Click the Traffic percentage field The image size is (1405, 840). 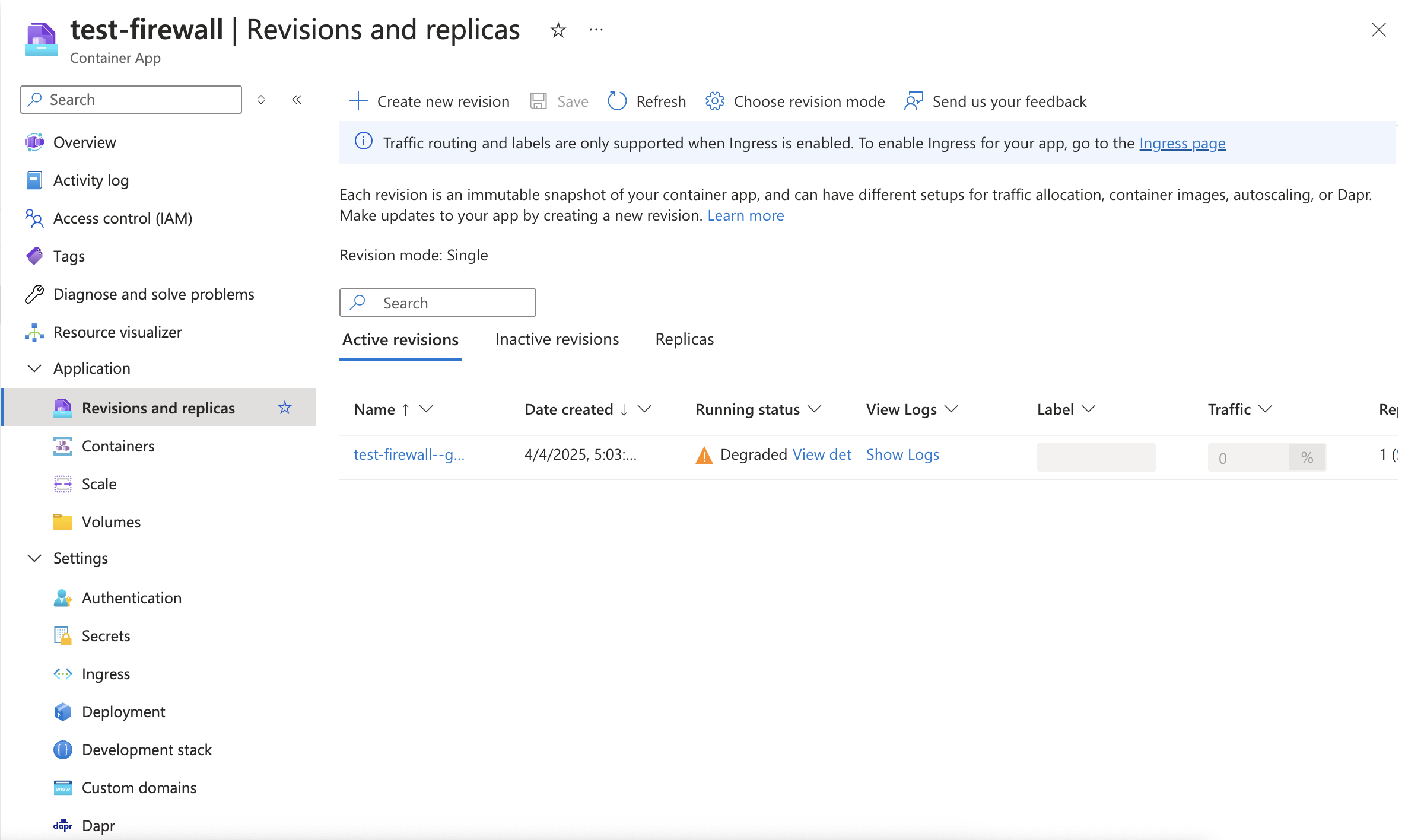pyautogui.click(x=1248, y=457)
